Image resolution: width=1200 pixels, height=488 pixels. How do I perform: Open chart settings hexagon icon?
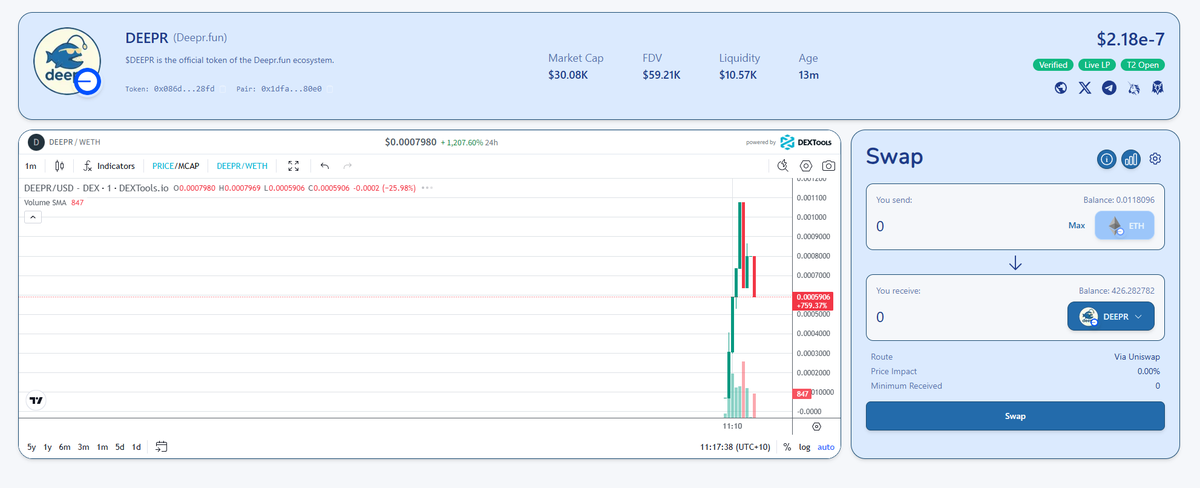click(x=806, y=166)
